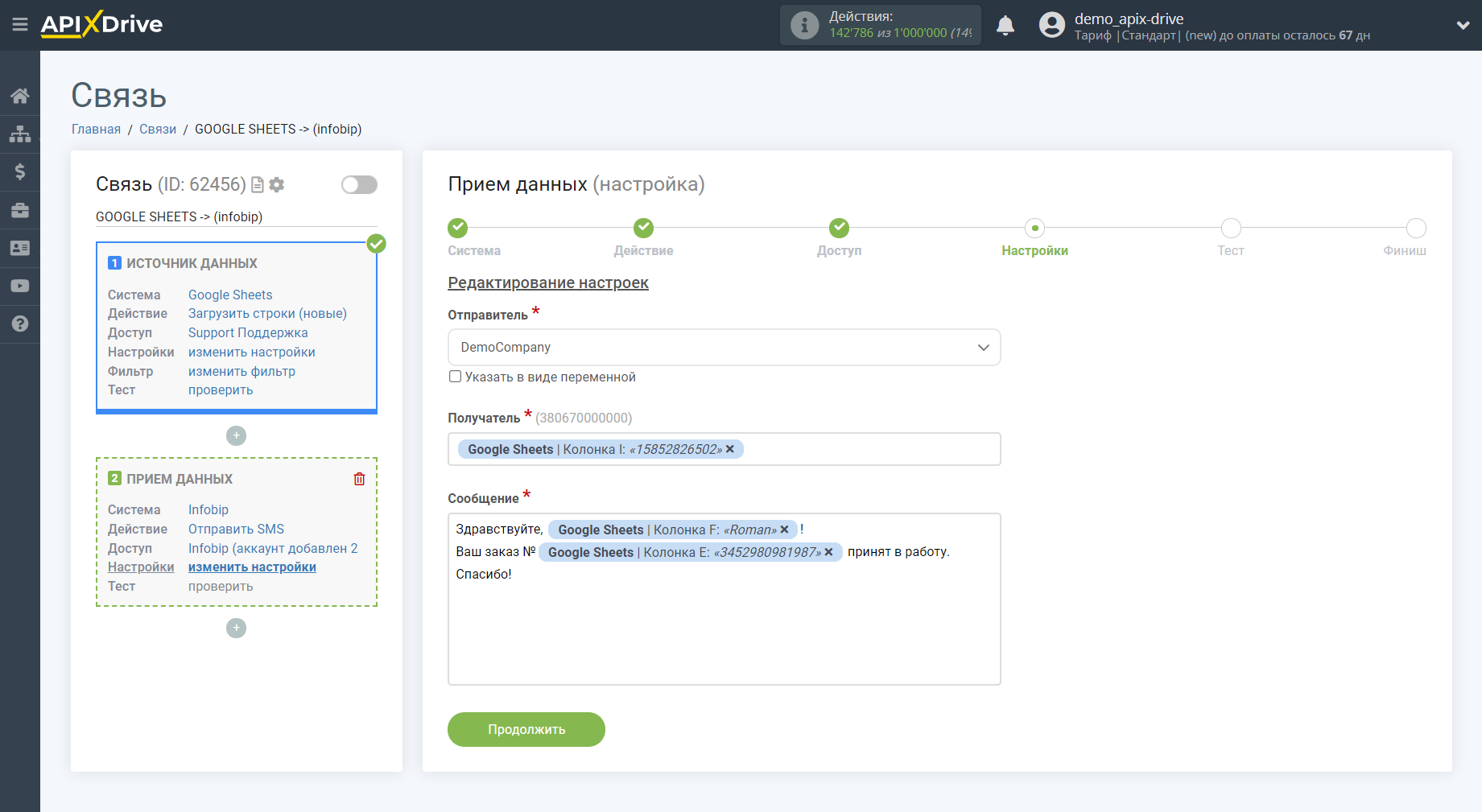
Task: Open the billing dollar sidebar icon
Action: [20, 171]
